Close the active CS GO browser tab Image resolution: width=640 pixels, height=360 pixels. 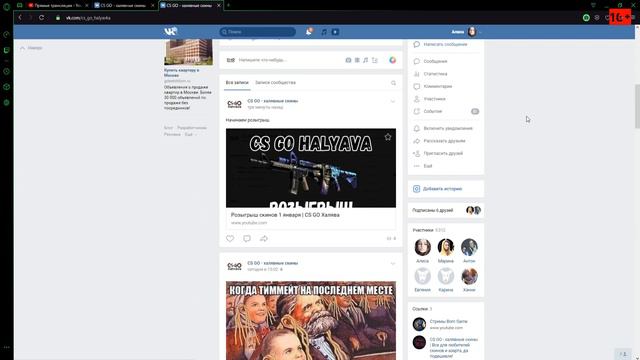pyautogui.click(x=219, y=5)
